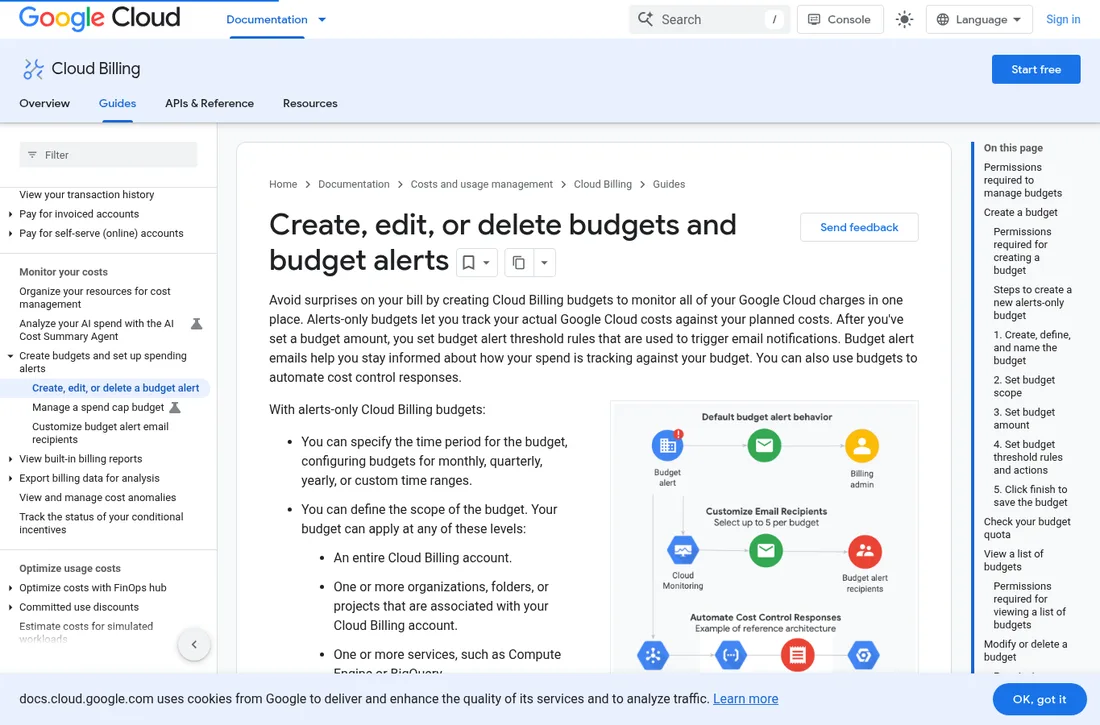Click the Cloud Monitoring icon in diagram
This screenshot has height=725, width=1100.
(683, 550)
